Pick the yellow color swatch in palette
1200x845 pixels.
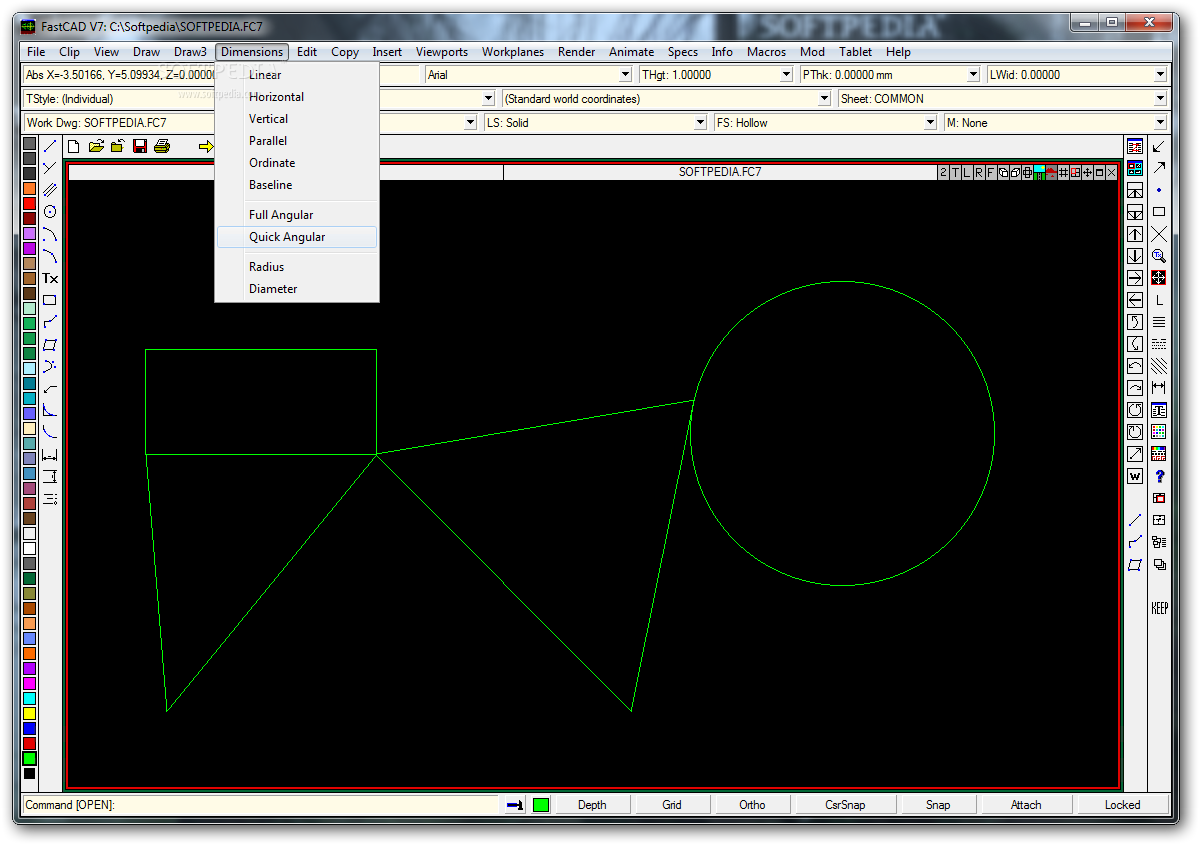point(29,714)
